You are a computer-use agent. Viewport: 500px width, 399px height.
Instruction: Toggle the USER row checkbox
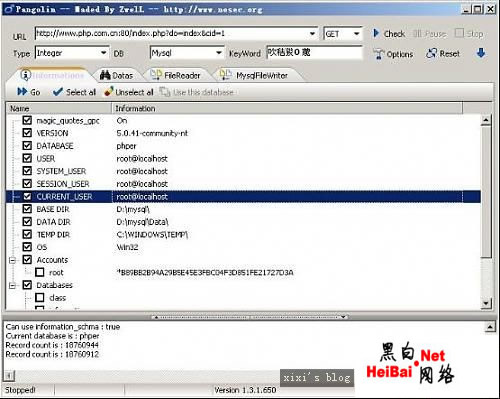pos(27,158)
